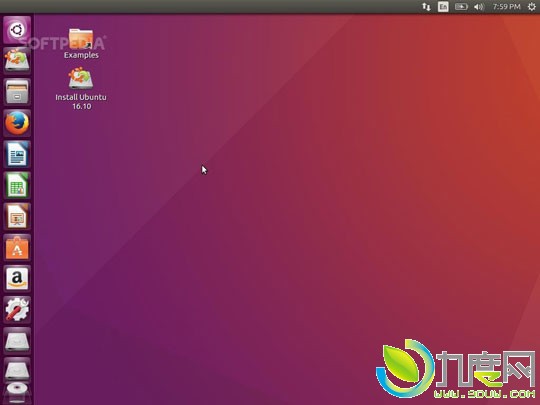Screen dimensions: 540x405
Task: Open the session power gear menu
Action: tap(531, 7)
